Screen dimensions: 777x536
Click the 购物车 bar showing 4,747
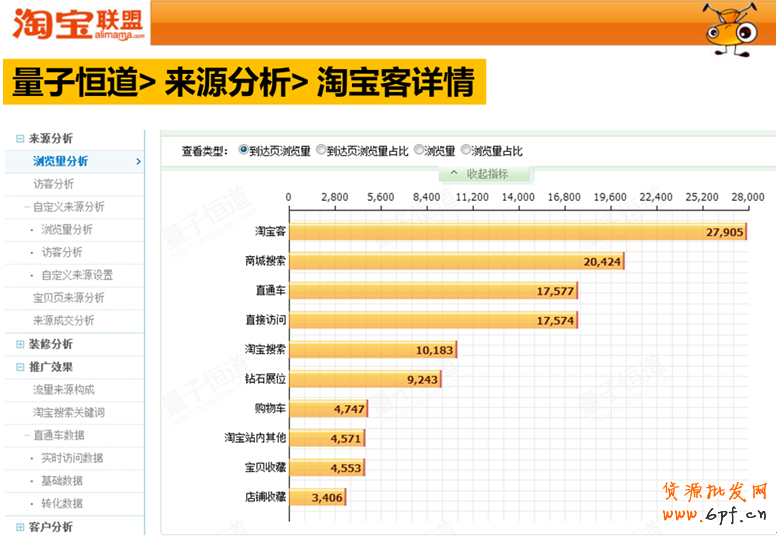coord(329,409)
